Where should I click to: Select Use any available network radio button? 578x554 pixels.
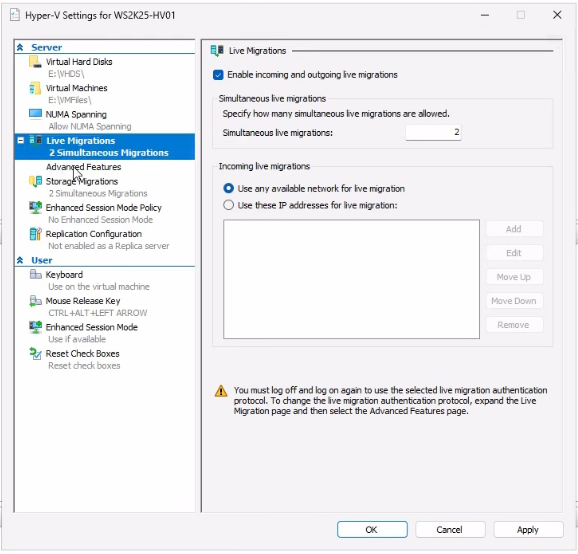(x=229, y=188)
